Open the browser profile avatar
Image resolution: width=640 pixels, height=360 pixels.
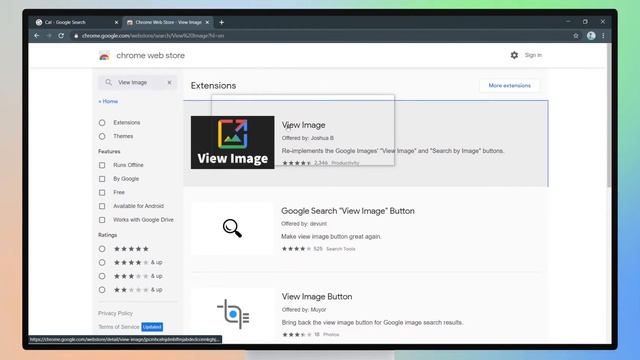point(591,36)
